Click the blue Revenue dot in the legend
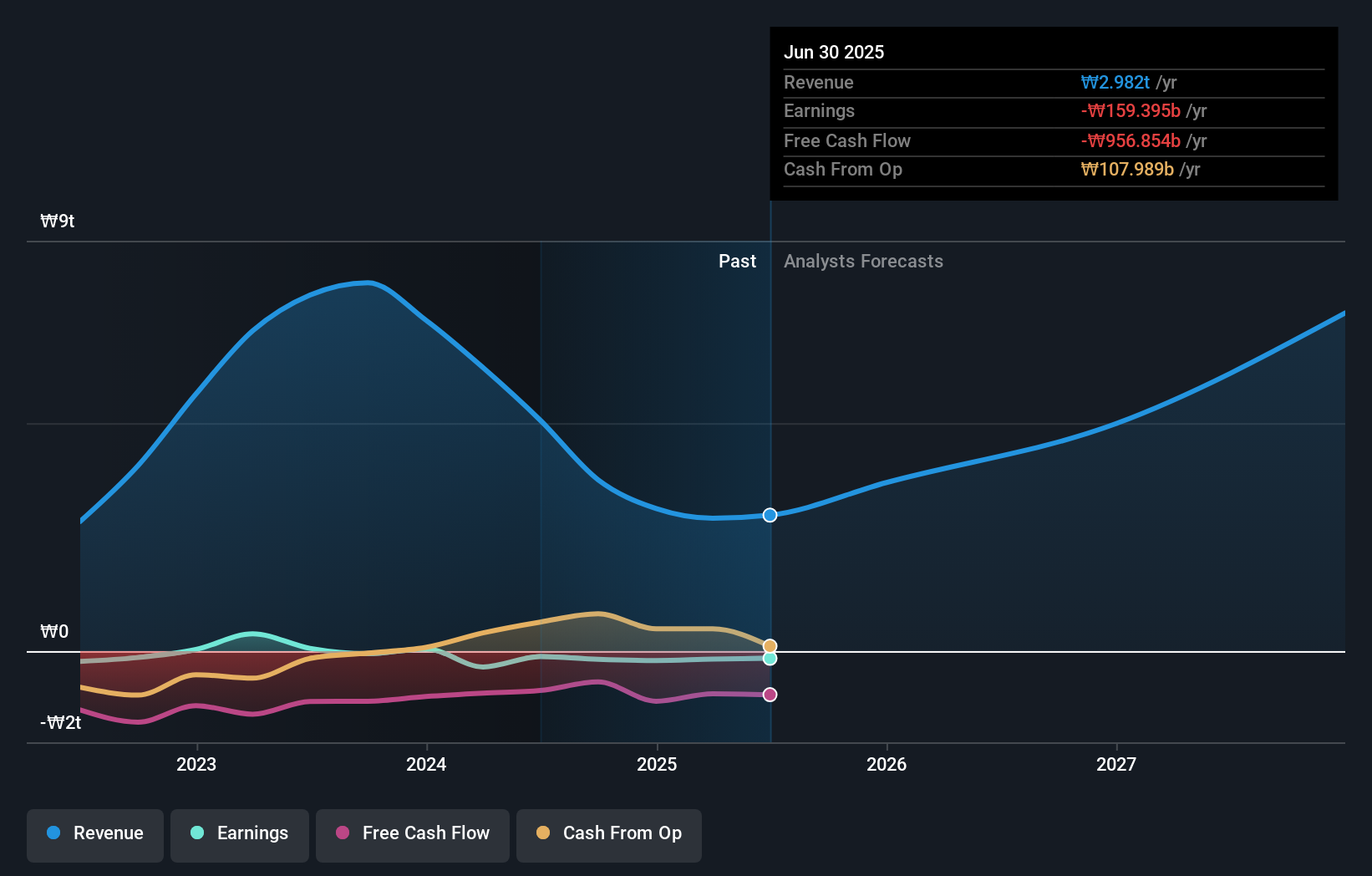The width and height of the screenshot is (1372, 876). [54, 833]
